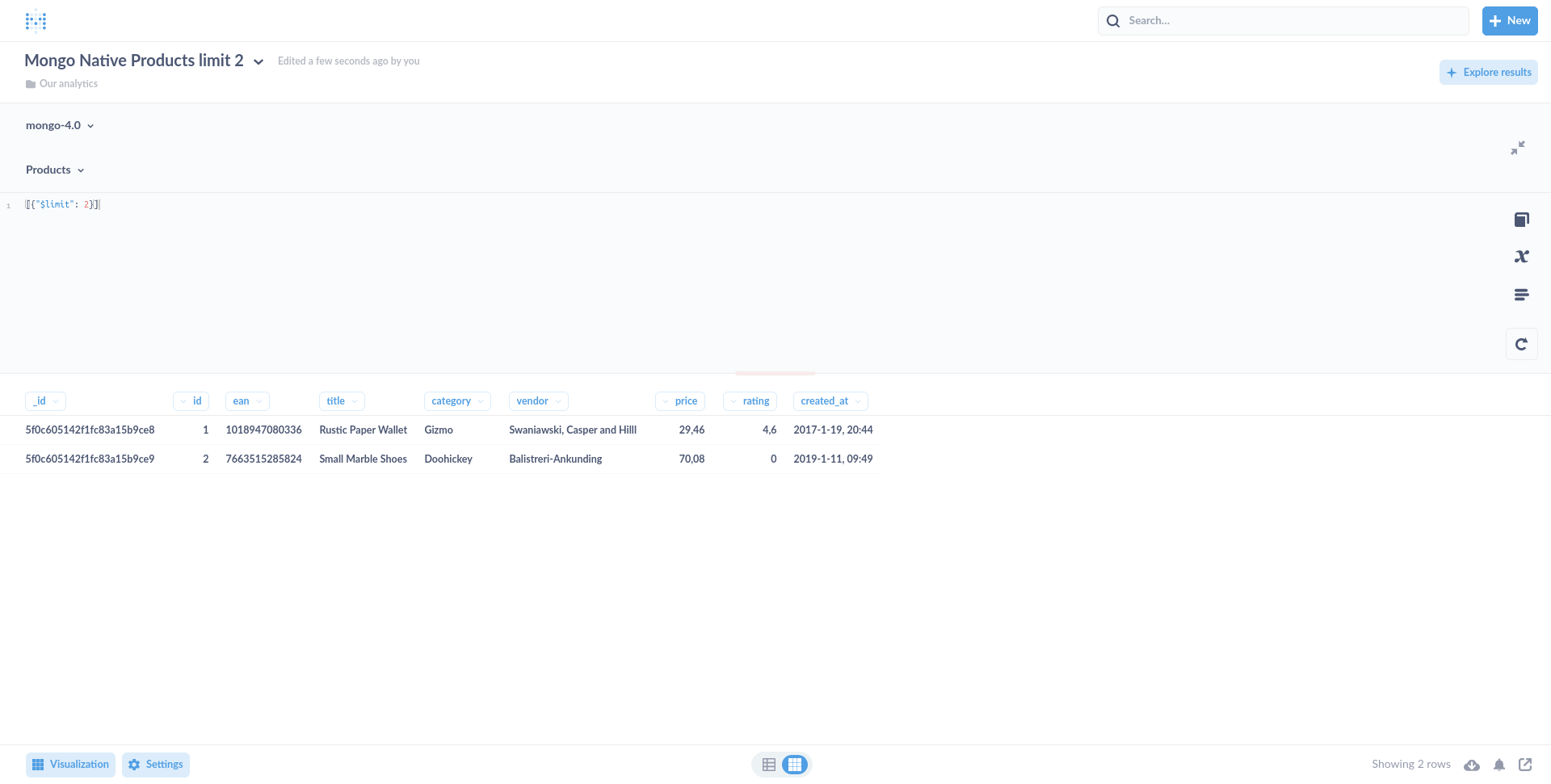Screen dimensions: 1551x784
Task: Click the Explore results button
Action: [x=1488, y=72]
